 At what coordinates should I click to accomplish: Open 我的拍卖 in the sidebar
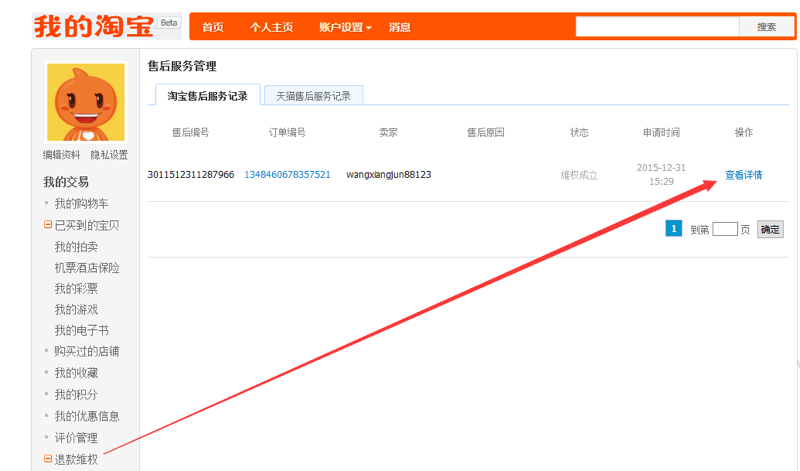tap(76, 247)
